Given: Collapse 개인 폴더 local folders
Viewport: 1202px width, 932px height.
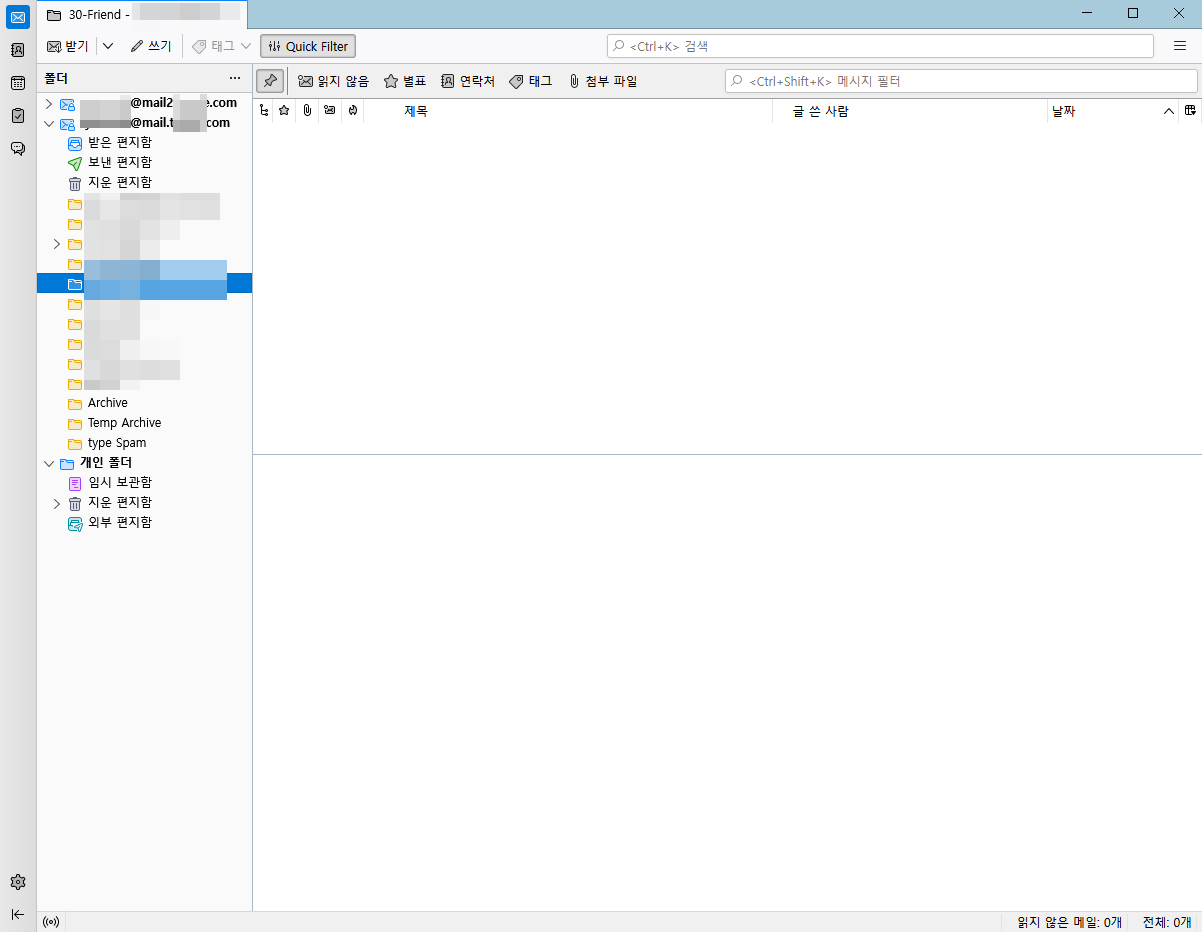Looking at the screenshot, I should click(48, 463).
